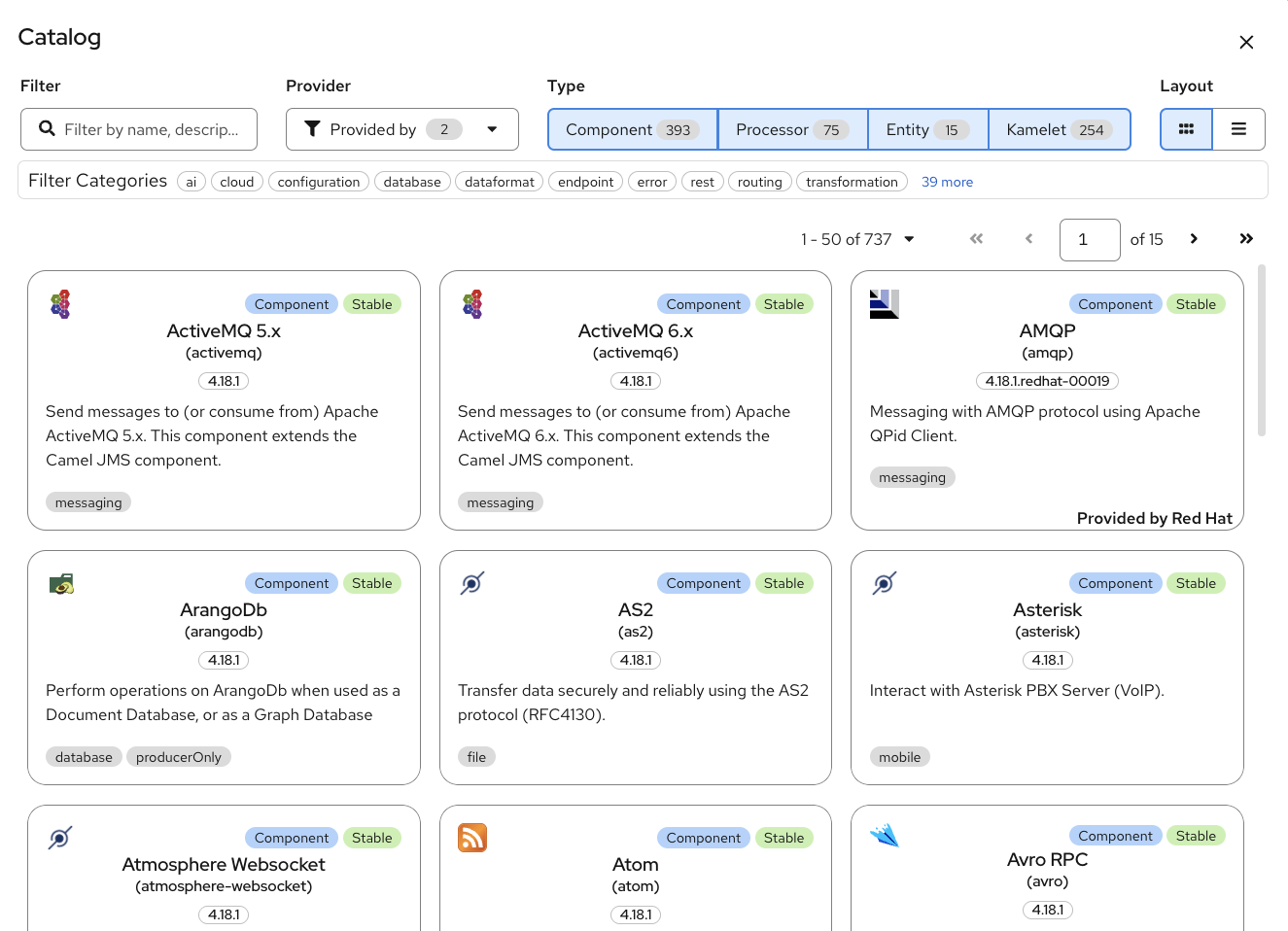This screenshot has height=931, width=1288.
Task: Click the messaging tag on AMQP
Action: (913, 477)
